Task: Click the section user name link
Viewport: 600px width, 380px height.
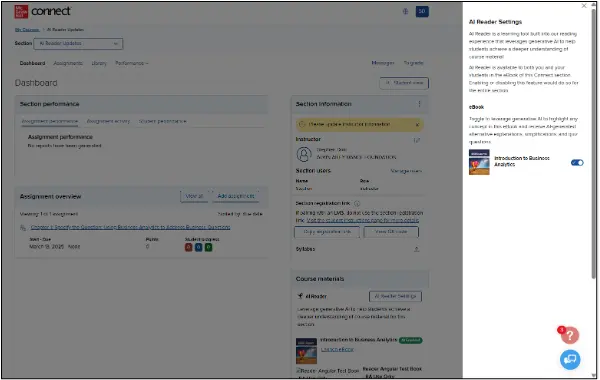Action: (304, 189)
